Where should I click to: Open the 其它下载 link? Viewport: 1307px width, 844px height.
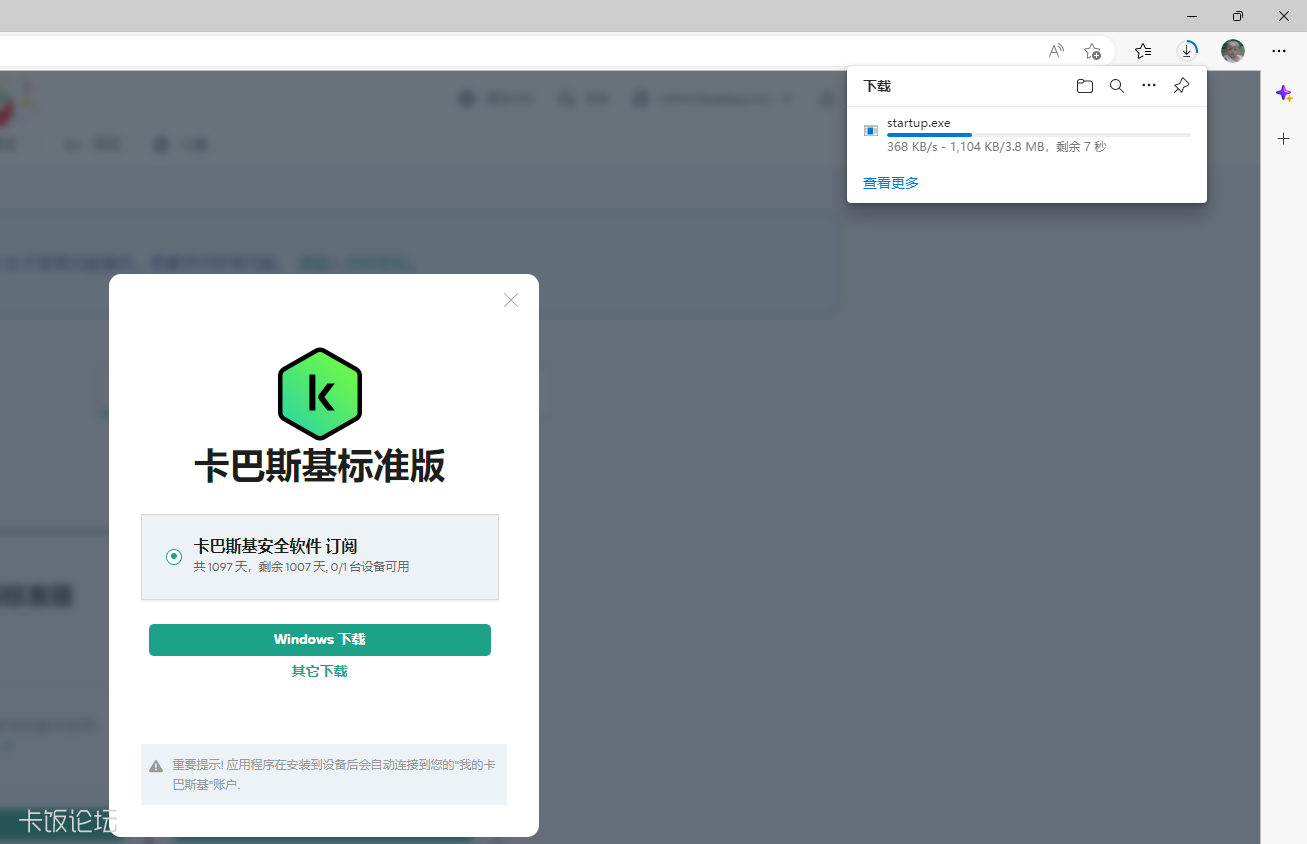click(320, 671)
